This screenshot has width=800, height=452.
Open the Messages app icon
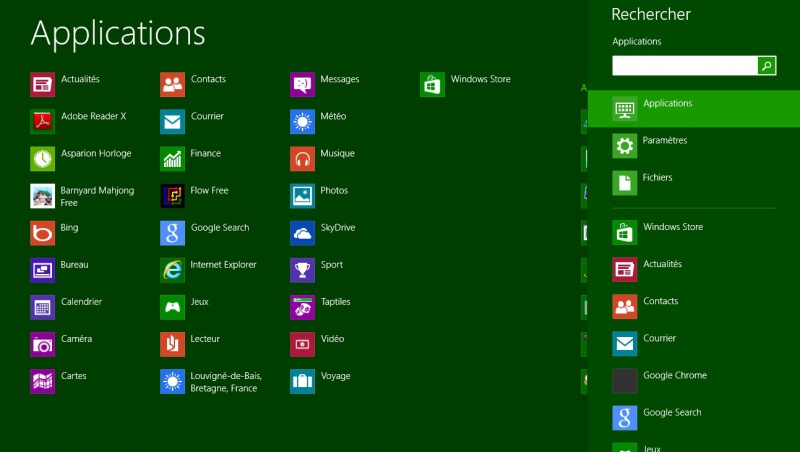pyautogui.click(x=303, y=84)
